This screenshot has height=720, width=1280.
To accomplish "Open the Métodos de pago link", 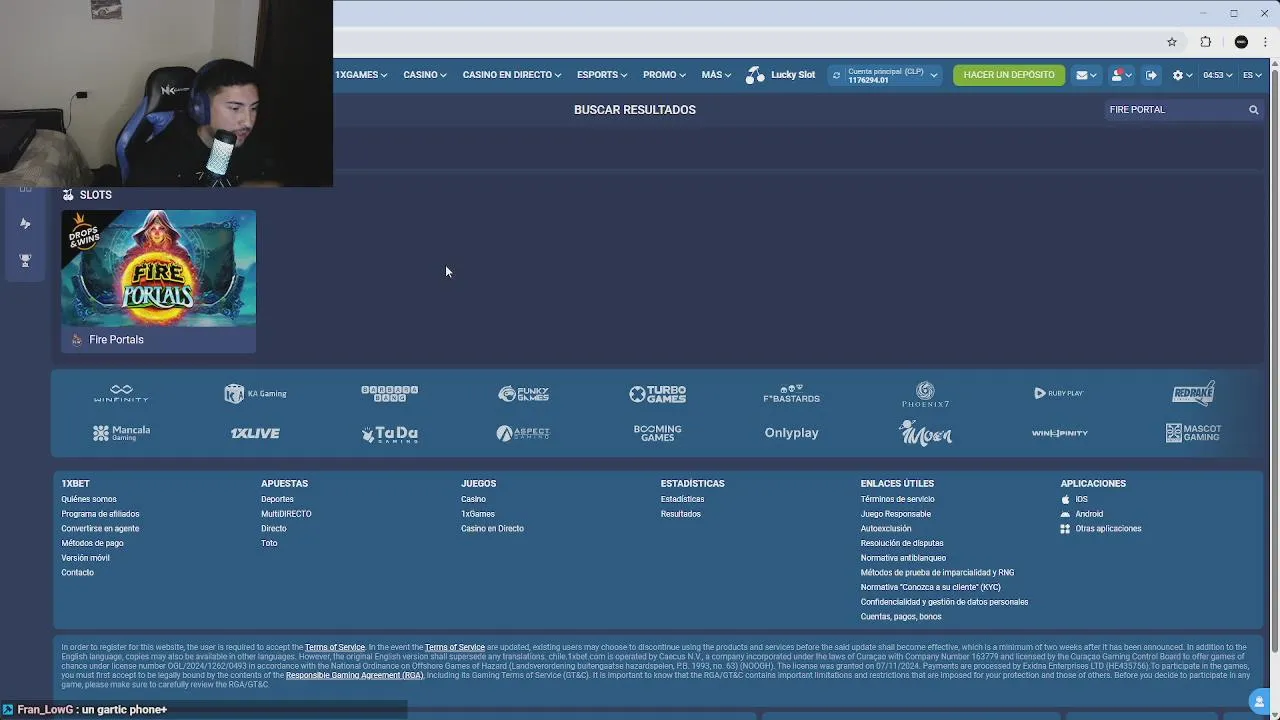I will pos(92,543).
